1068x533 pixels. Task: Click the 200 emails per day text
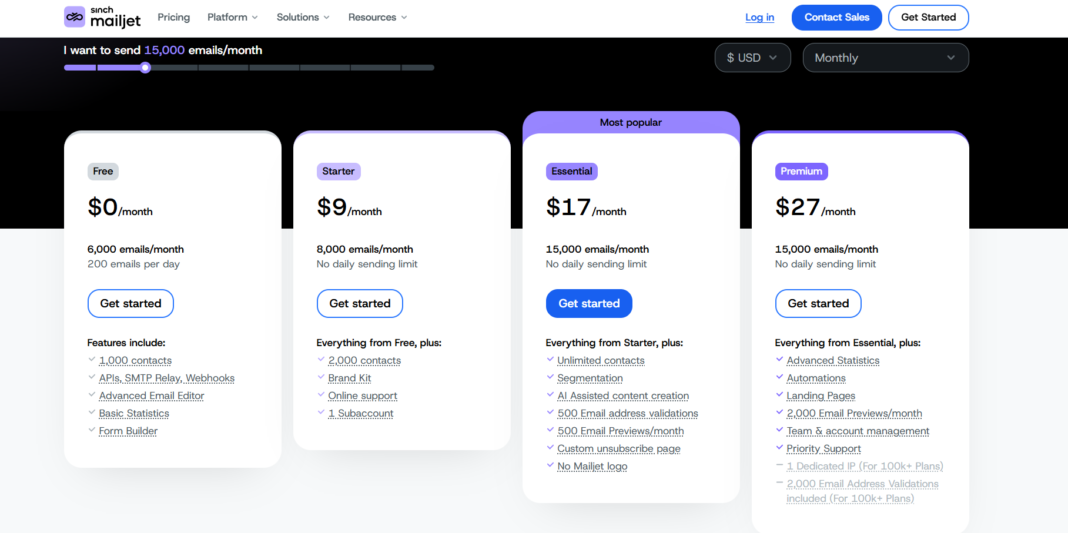[x=134, y=264]
